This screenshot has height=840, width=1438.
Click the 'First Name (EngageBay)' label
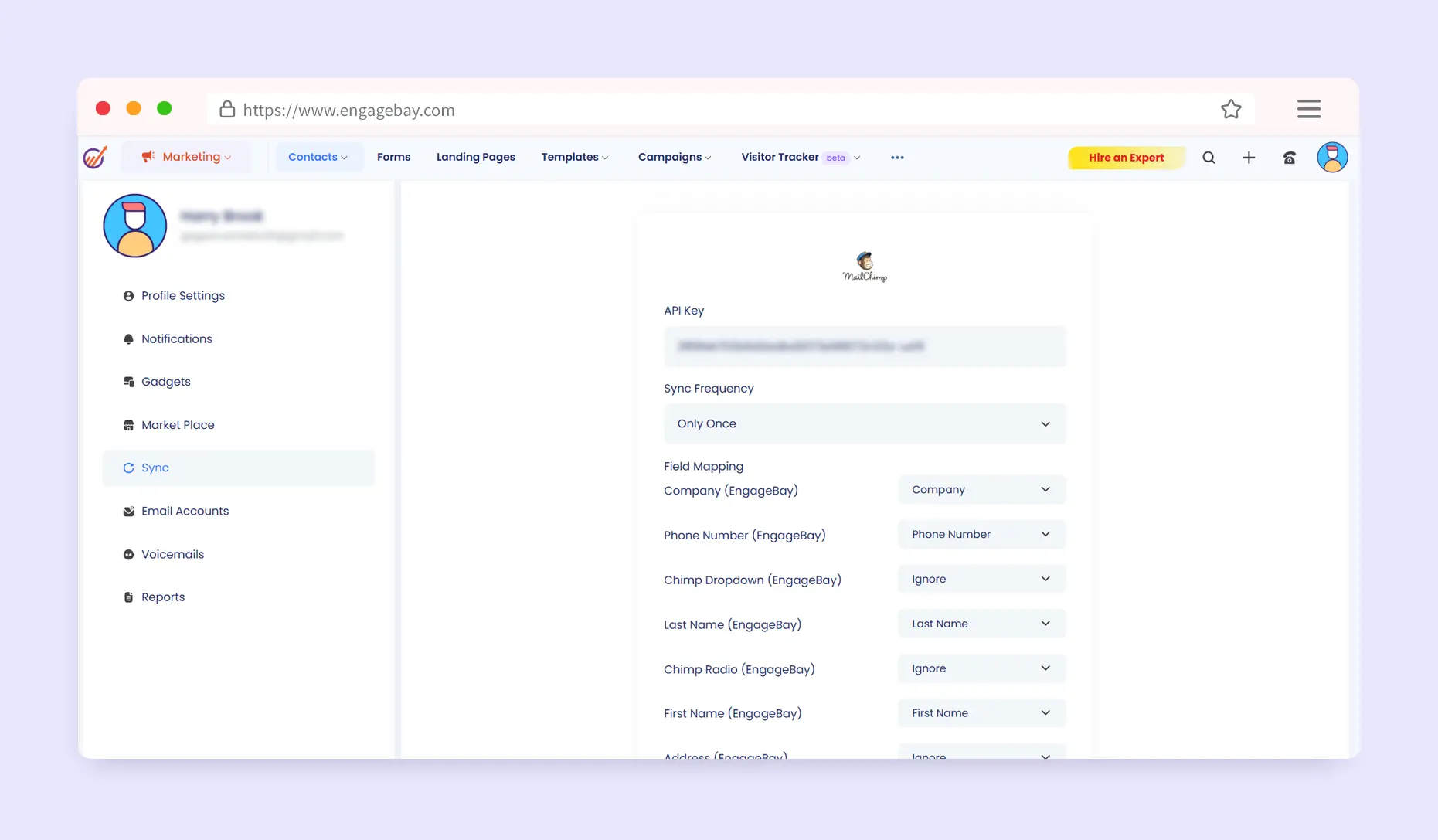tap(733, 714)
